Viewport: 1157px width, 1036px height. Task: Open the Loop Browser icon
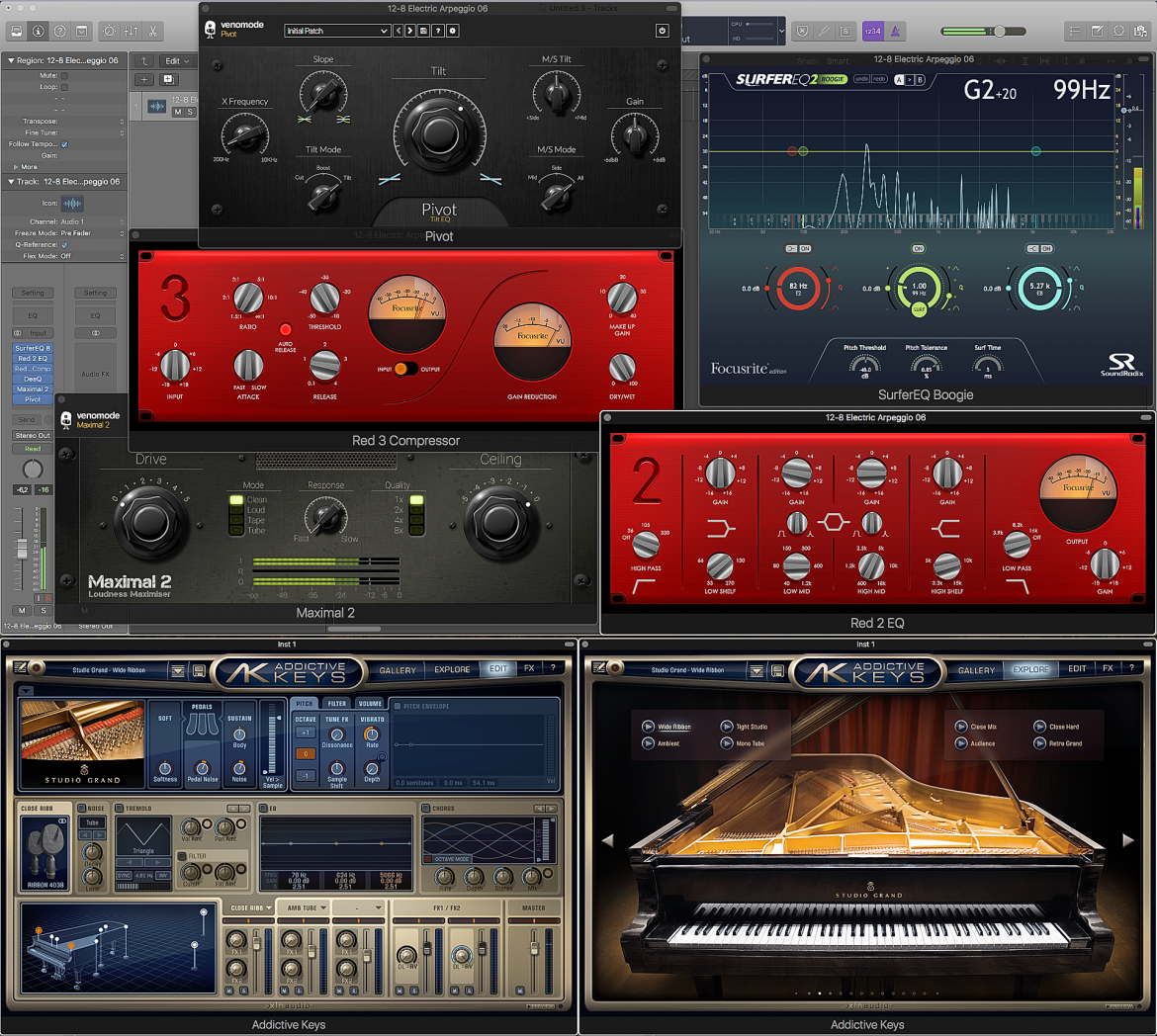click(1119, 31)
